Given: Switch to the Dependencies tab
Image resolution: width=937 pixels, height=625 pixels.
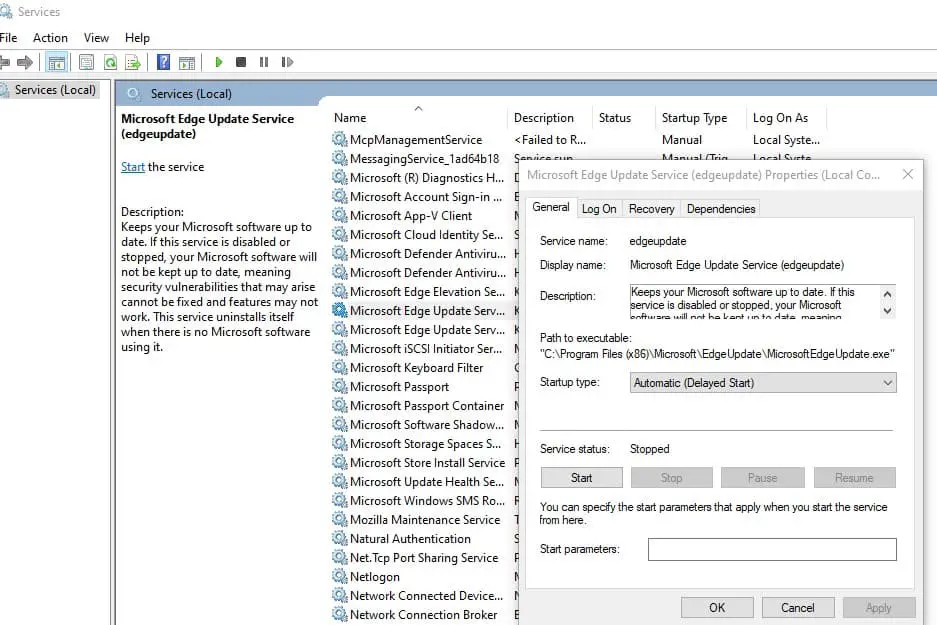Looking at the screenshot, I should 720,208.
